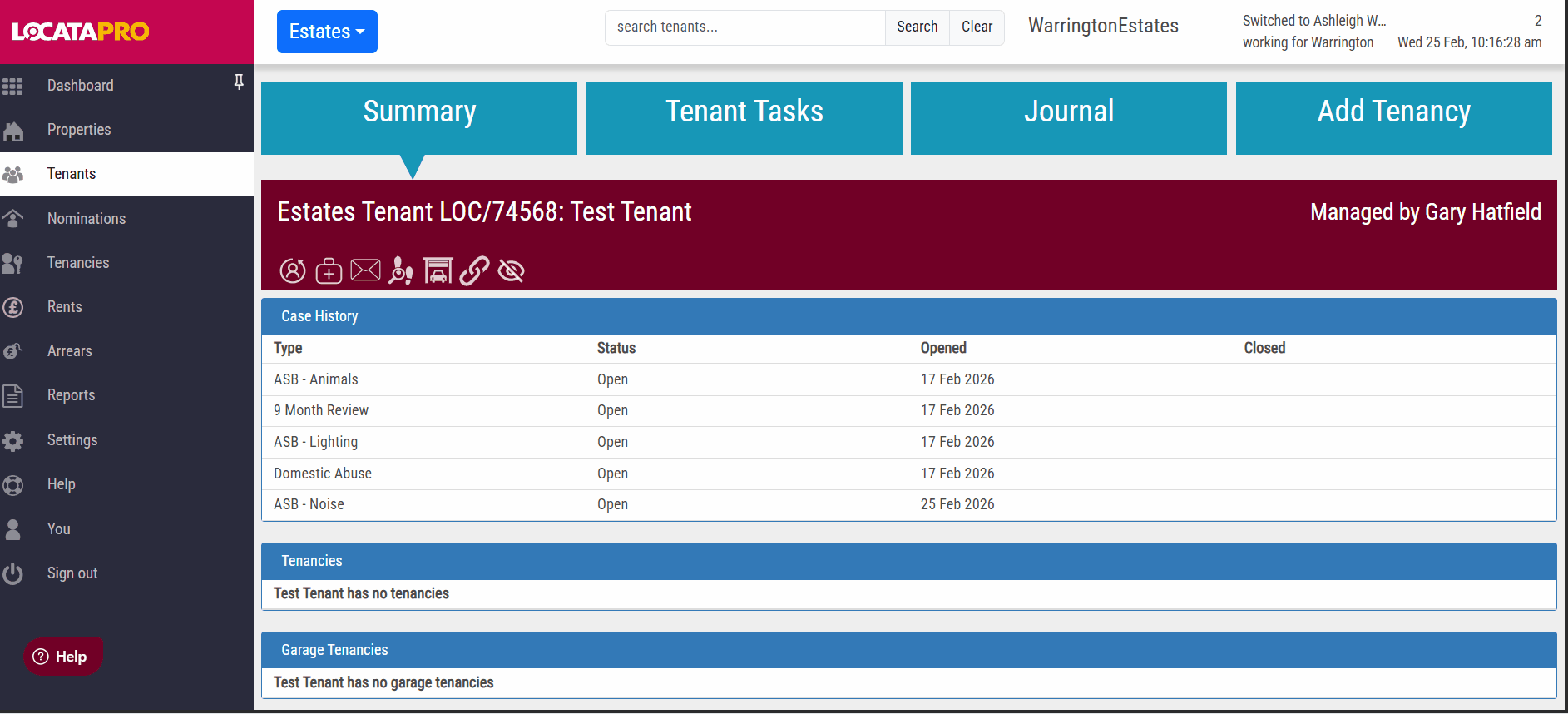Viewport: 1568px width, 714px height.
Task: Click the Settings gear icon
Action: tap(12, 440)
